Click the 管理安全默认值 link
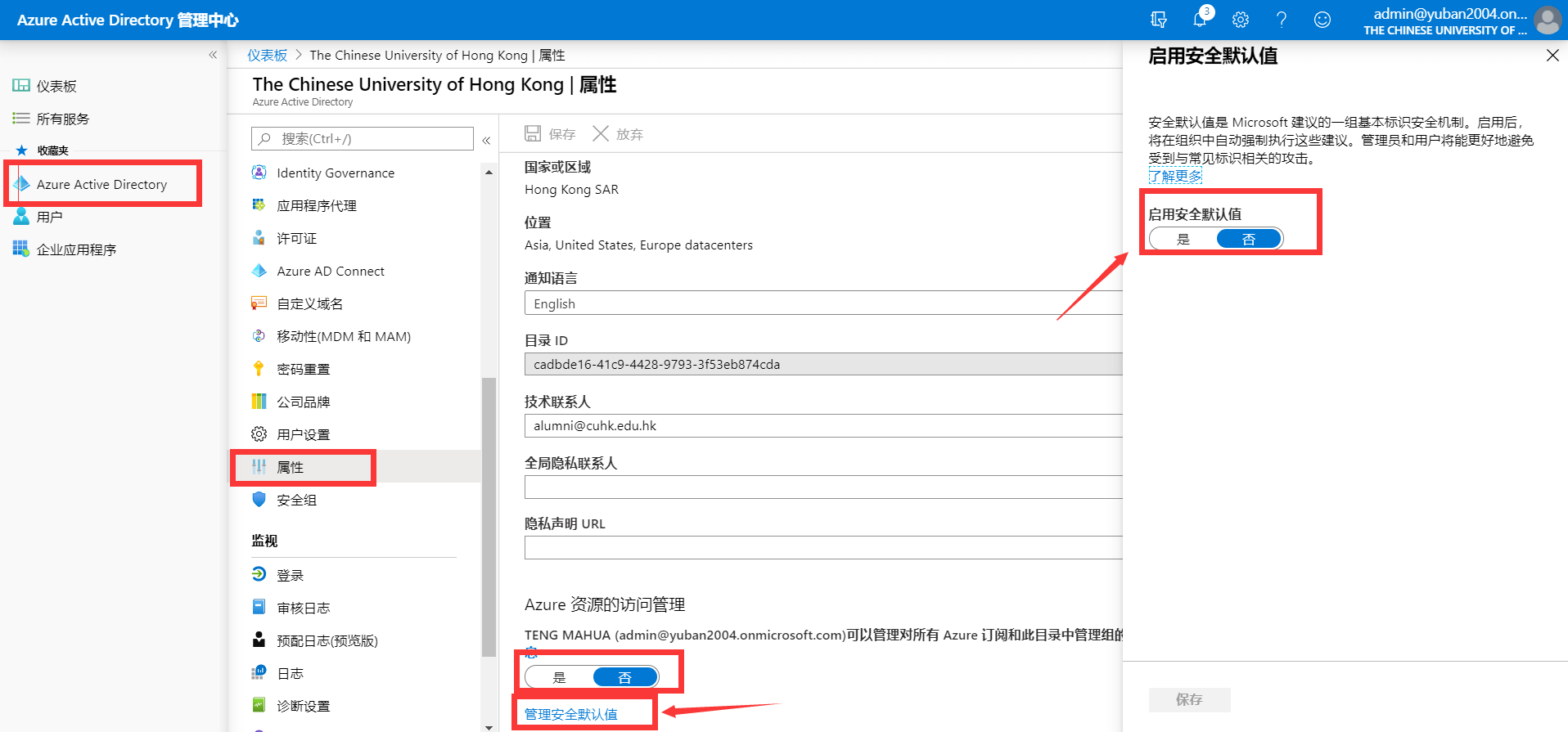 coord(571,714)
